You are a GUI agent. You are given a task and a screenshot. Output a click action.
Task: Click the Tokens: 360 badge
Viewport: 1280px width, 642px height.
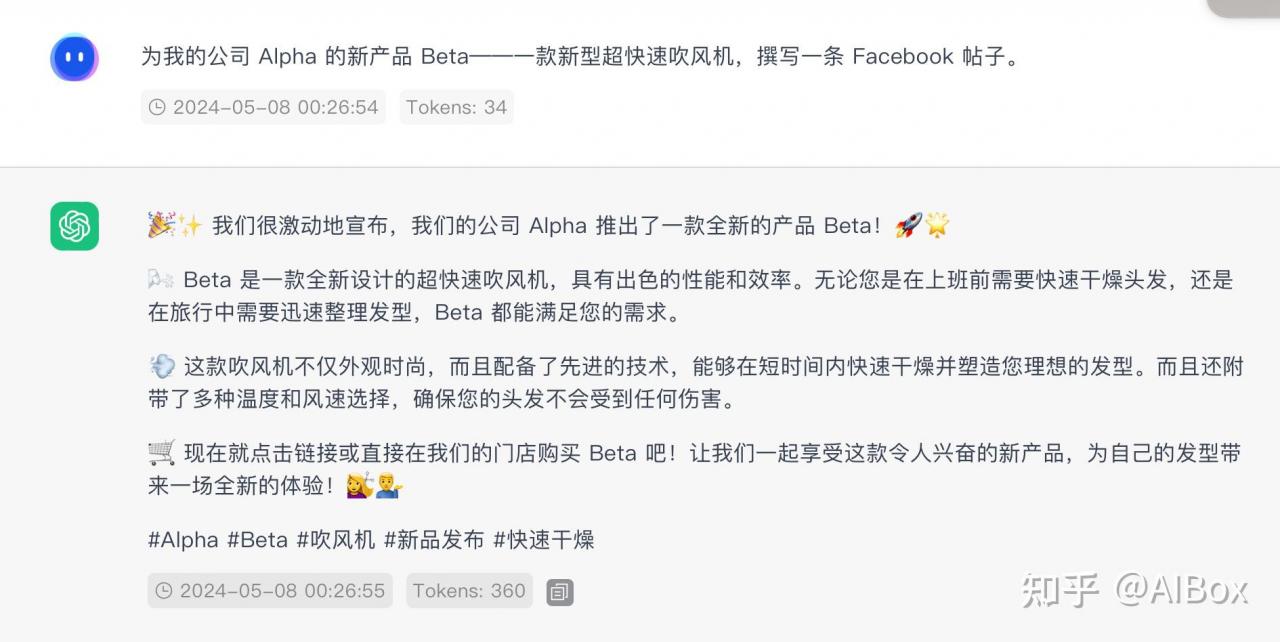(469, 591)
